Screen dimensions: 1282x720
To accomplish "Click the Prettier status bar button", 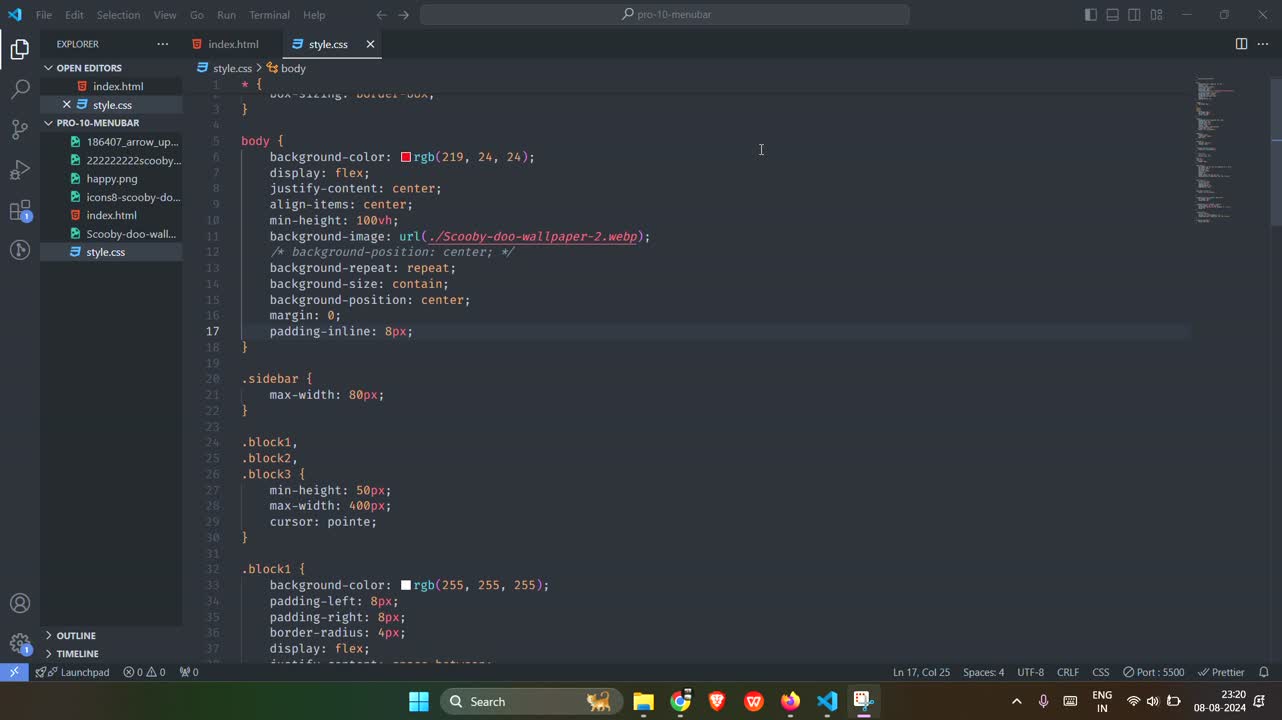I will tap(1221, 672).
